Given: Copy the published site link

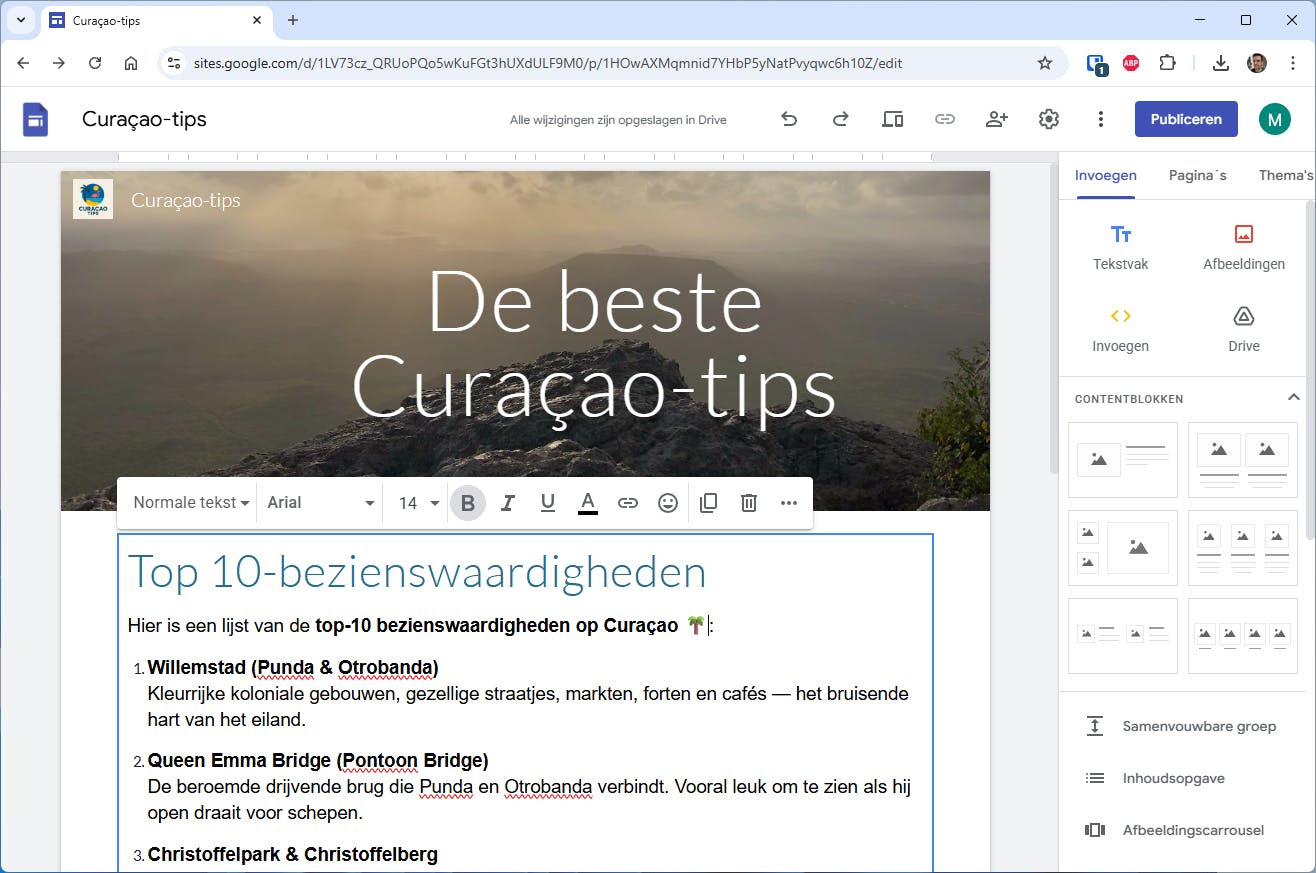Looking at the screenshot, I should 945,119.
